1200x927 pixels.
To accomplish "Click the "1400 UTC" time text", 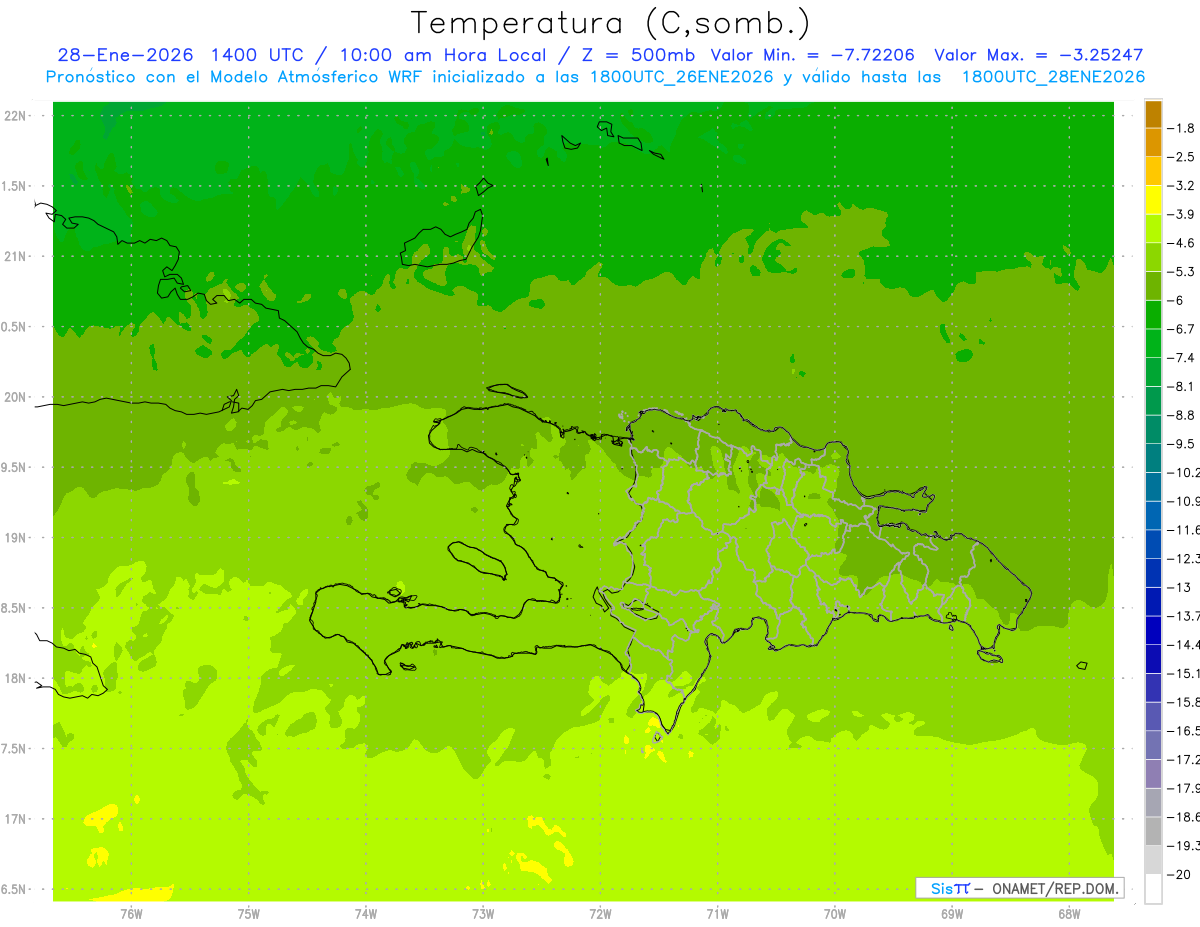I will click(258, 56).
